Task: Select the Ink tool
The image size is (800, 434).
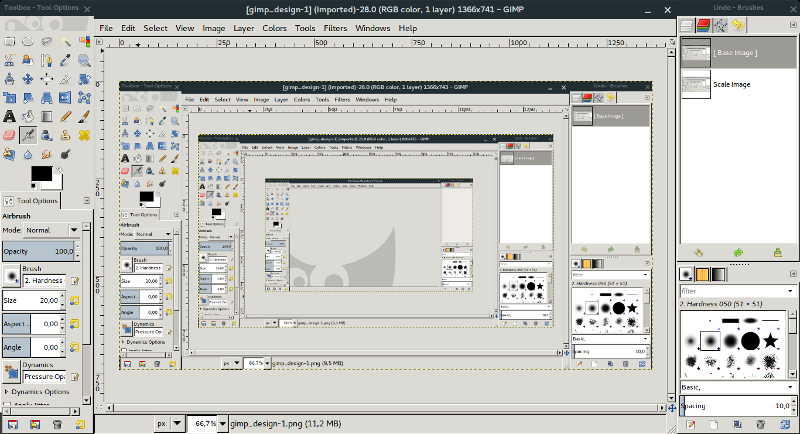Action: tap(46, 135)
